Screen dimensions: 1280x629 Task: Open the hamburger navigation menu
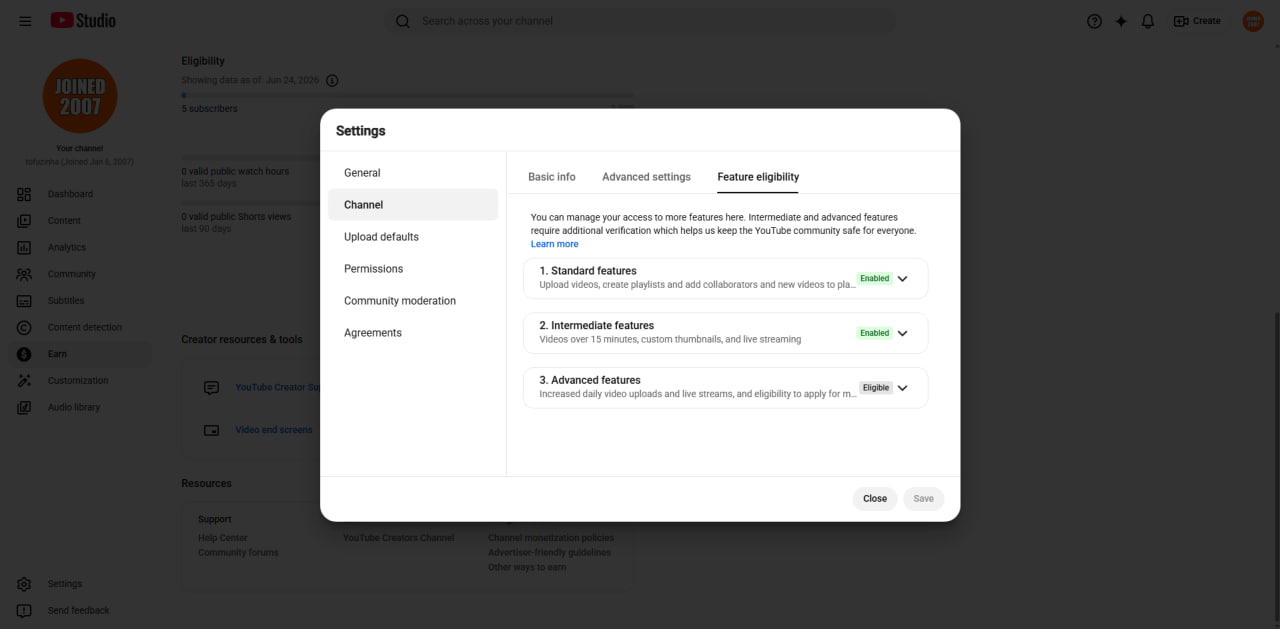tap(25, 21)
